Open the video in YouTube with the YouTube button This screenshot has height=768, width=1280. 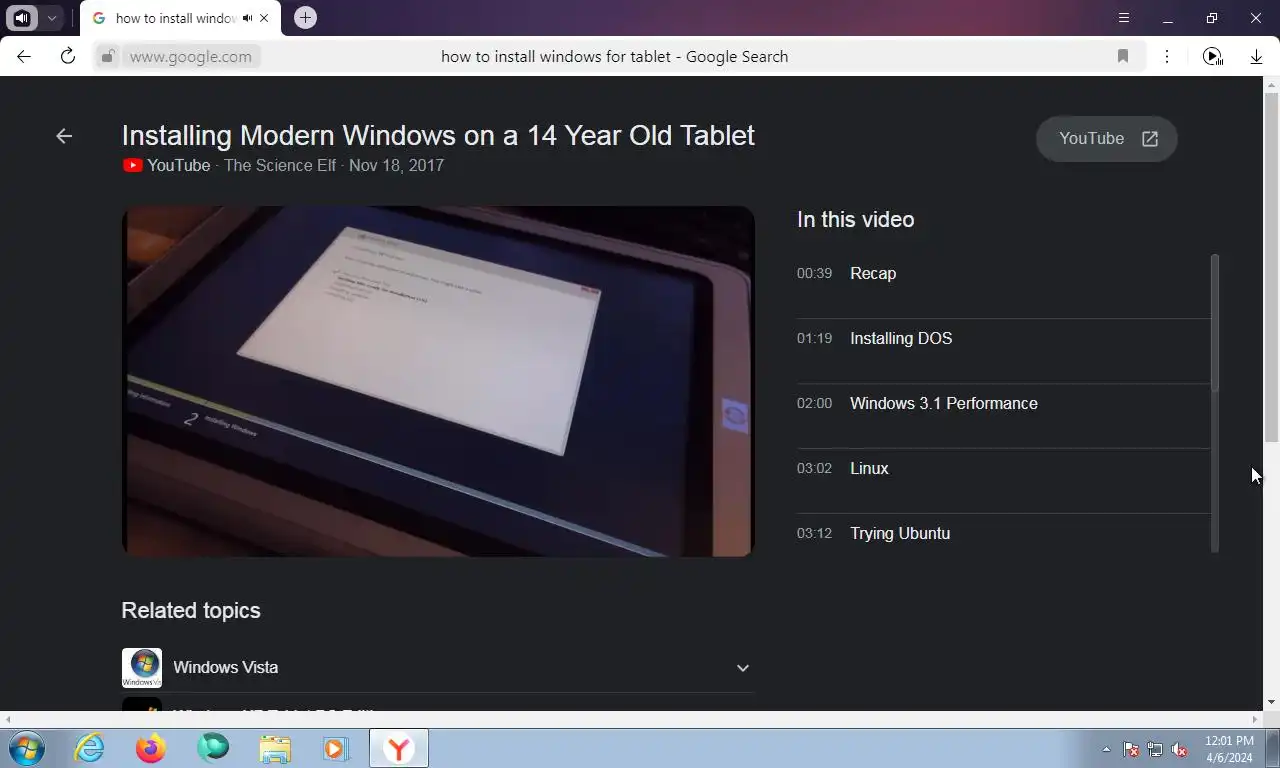click(1107, 139)
